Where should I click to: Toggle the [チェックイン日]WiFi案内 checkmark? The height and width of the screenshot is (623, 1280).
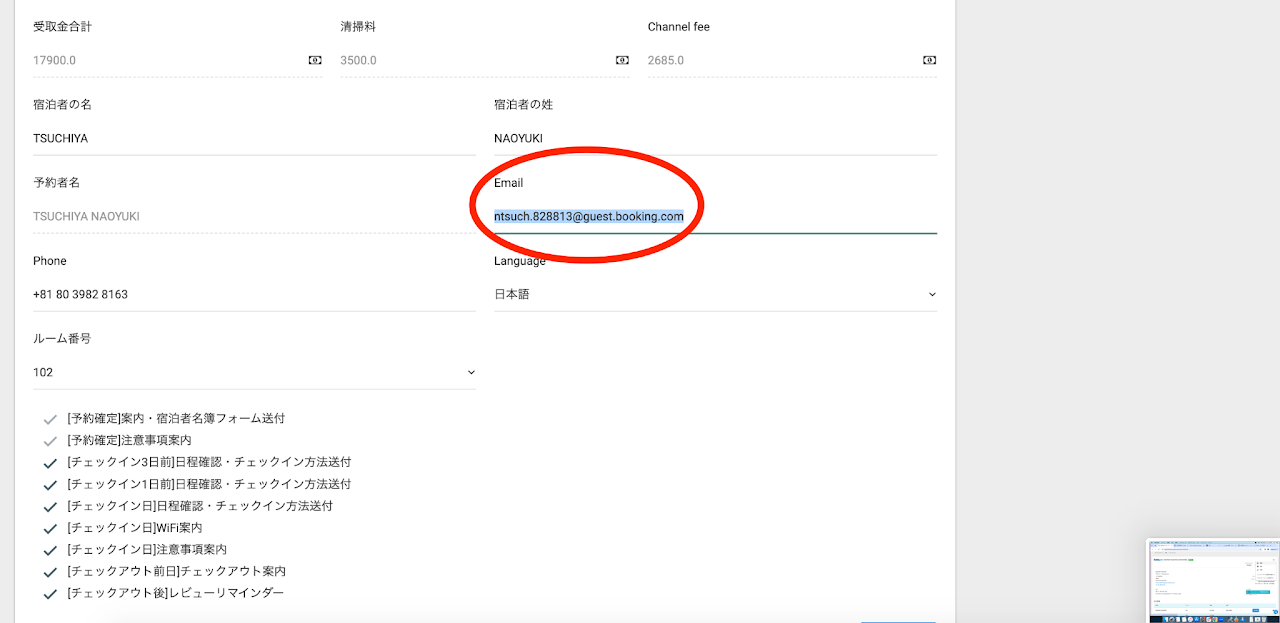(x=50, y=528)
